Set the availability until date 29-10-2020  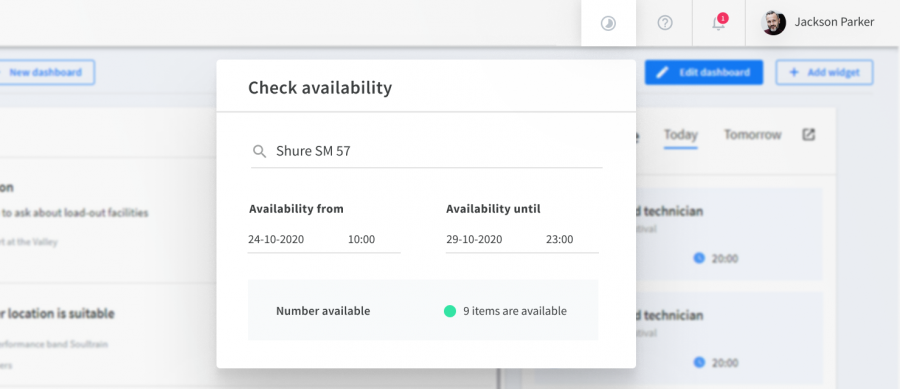(474, 239)
